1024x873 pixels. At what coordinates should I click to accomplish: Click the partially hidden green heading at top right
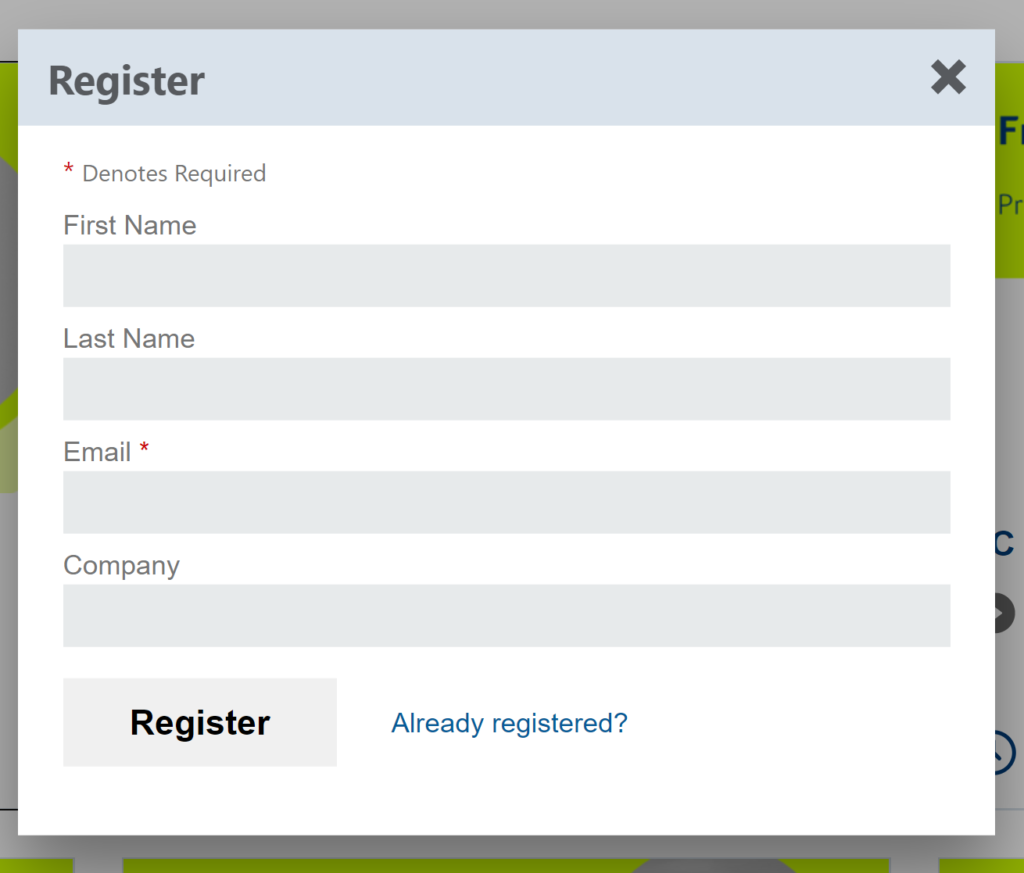[x=1009, y=131]
